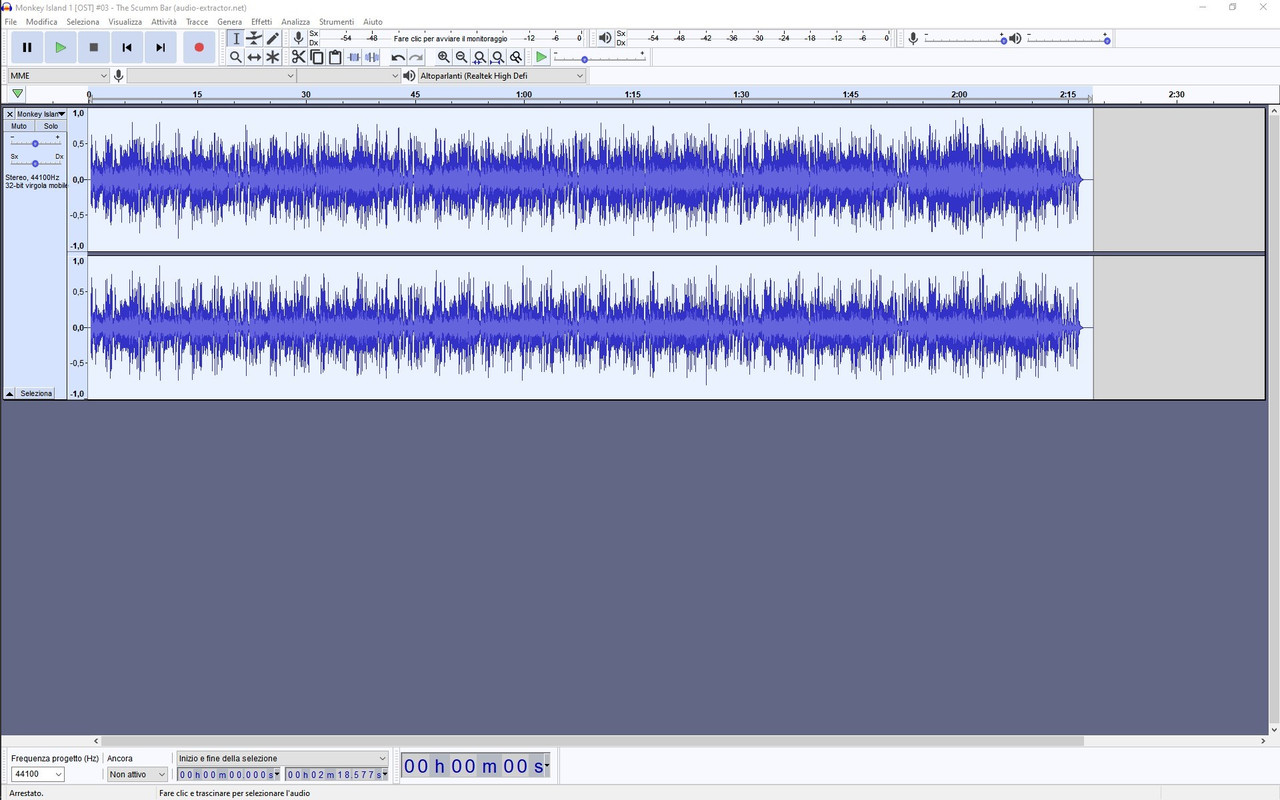Screen dimensions: 1280x800
Task: Select the Draw pencil tool
Action: tap(273, 39)
